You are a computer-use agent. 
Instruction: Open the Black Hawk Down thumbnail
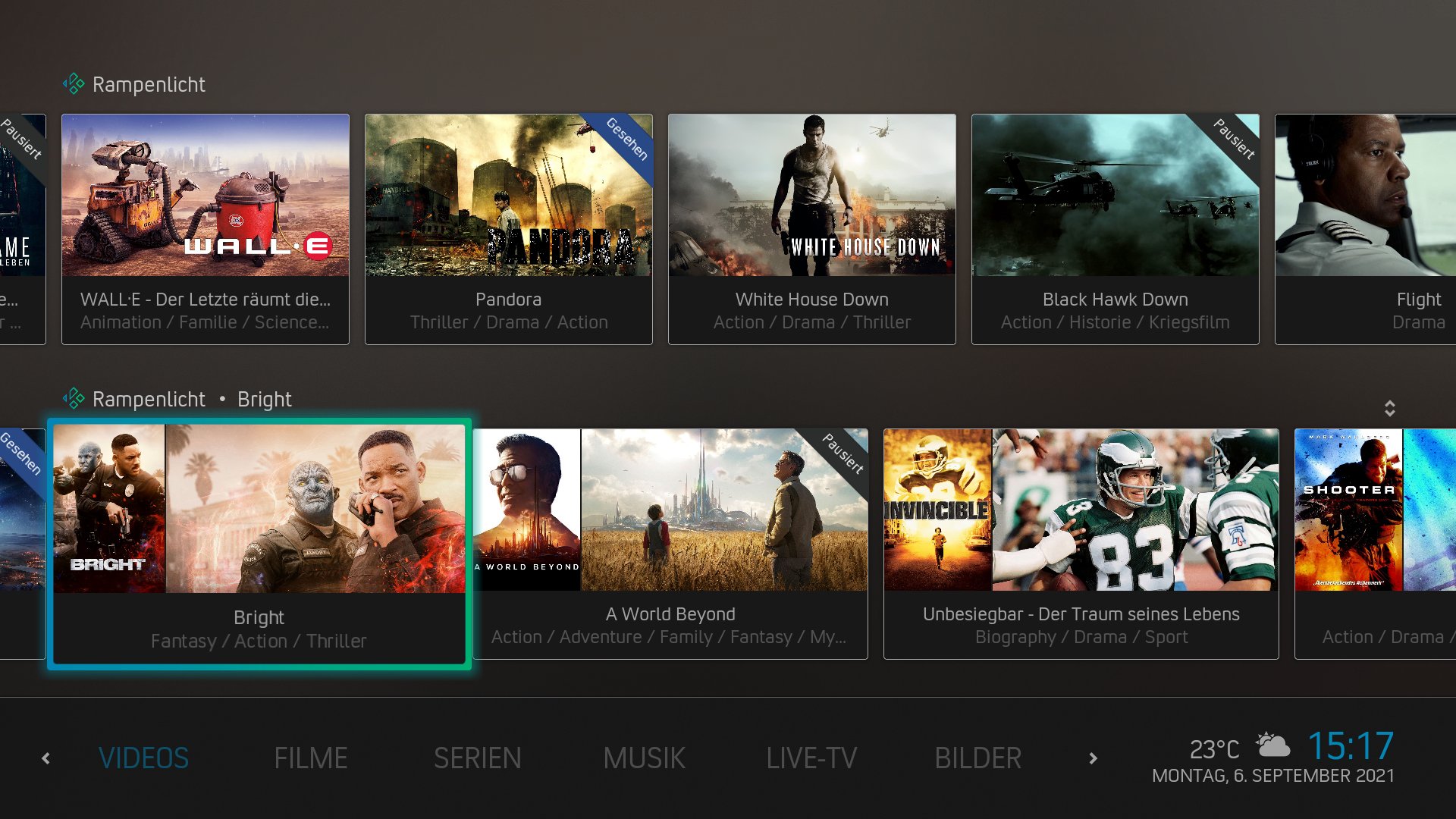pyautogui.click(x=1116, y=195)
